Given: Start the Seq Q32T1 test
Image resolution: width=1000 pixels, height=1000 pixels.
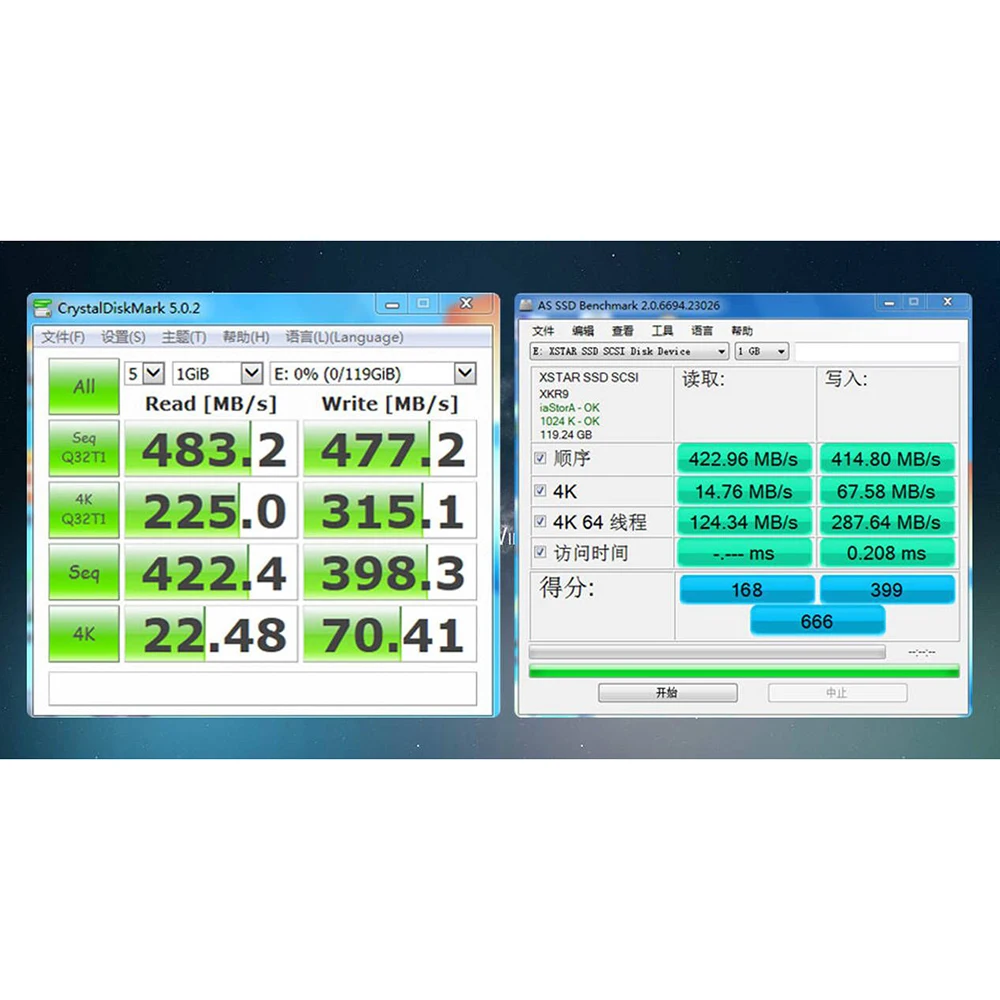Looking at the screenshot, I should tap(83, 447).
